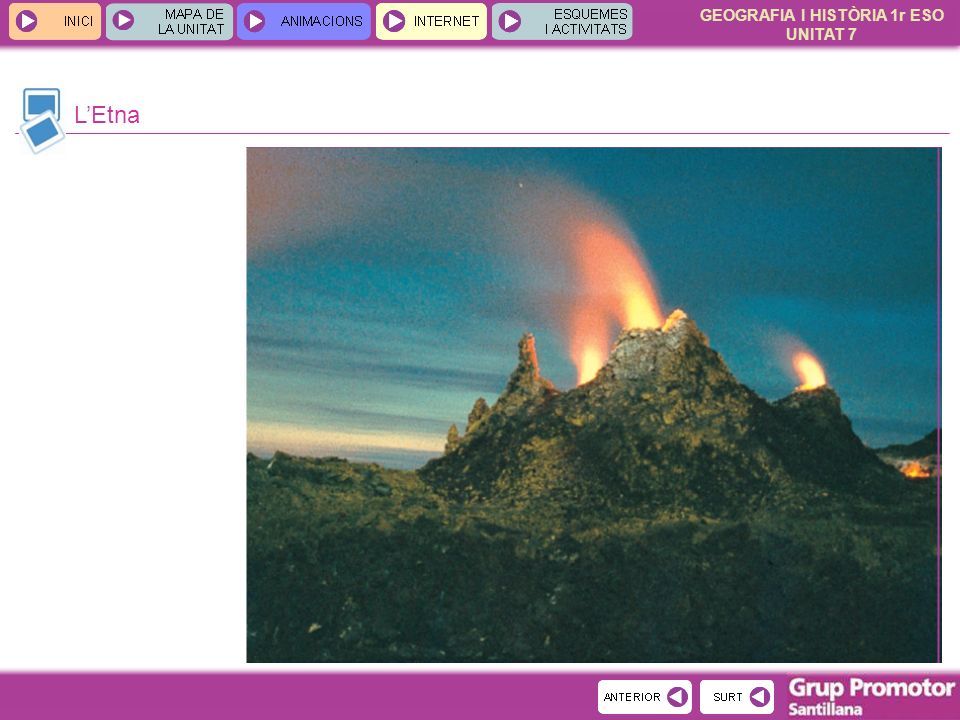Click the play arrow icon beside INICI
Image resolution: width=960 pixels, height=720 pixels.
tap(26, 21)
